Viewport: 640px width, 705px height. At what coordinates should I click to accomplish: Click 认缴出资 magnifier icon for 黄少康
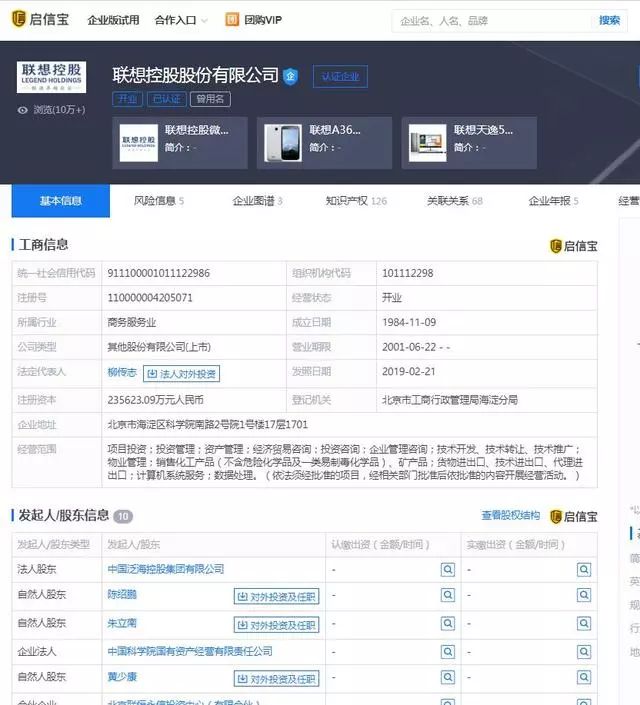pyautogui.click(x=448, y=677)
